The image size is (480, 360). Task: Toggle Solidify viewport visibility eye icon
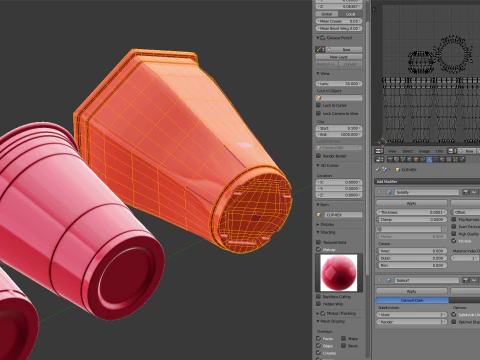coord(474,192)
